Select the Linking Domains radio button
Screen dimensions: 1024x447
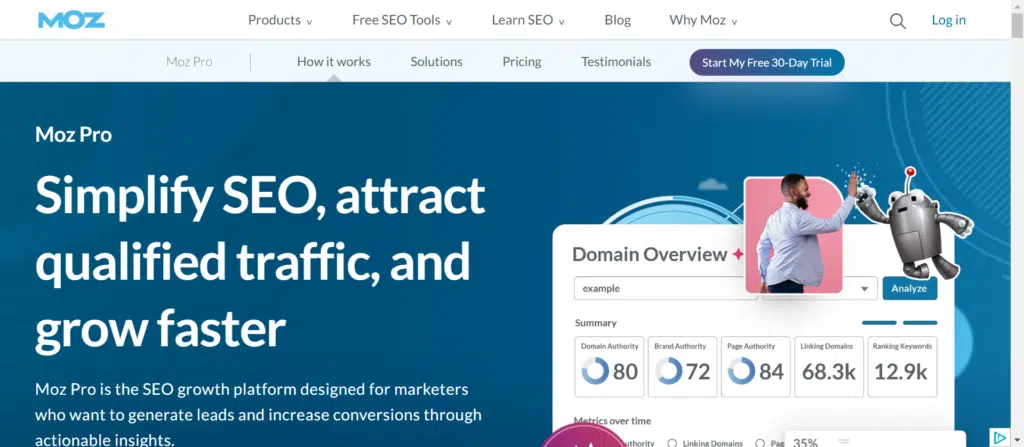[x=672, y=443]
